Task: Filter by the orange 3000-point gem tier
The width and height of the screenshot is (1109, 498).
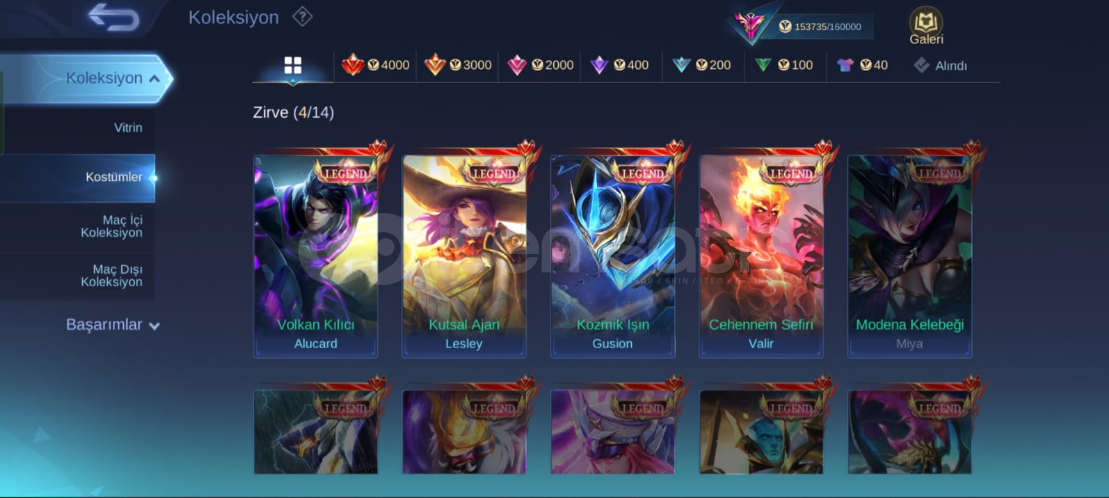Action: point(458,65)
